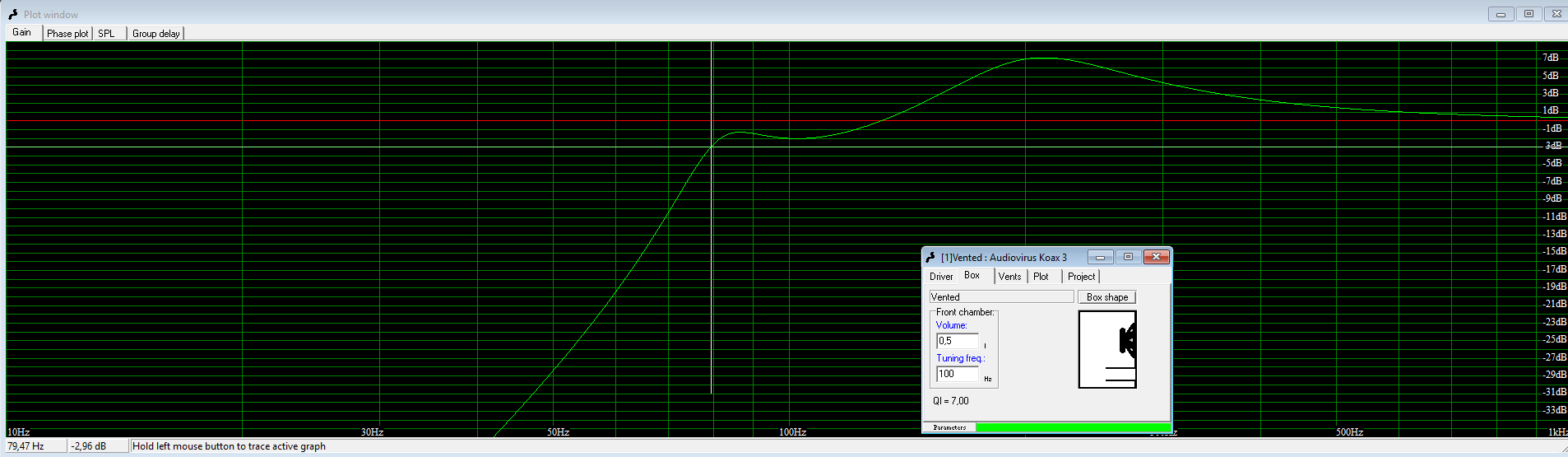Maximize the Vented Audiovirus Koax dialog
Image resolution: width=1568 pixels, height=457 pixels.
tap(1128, 257)
